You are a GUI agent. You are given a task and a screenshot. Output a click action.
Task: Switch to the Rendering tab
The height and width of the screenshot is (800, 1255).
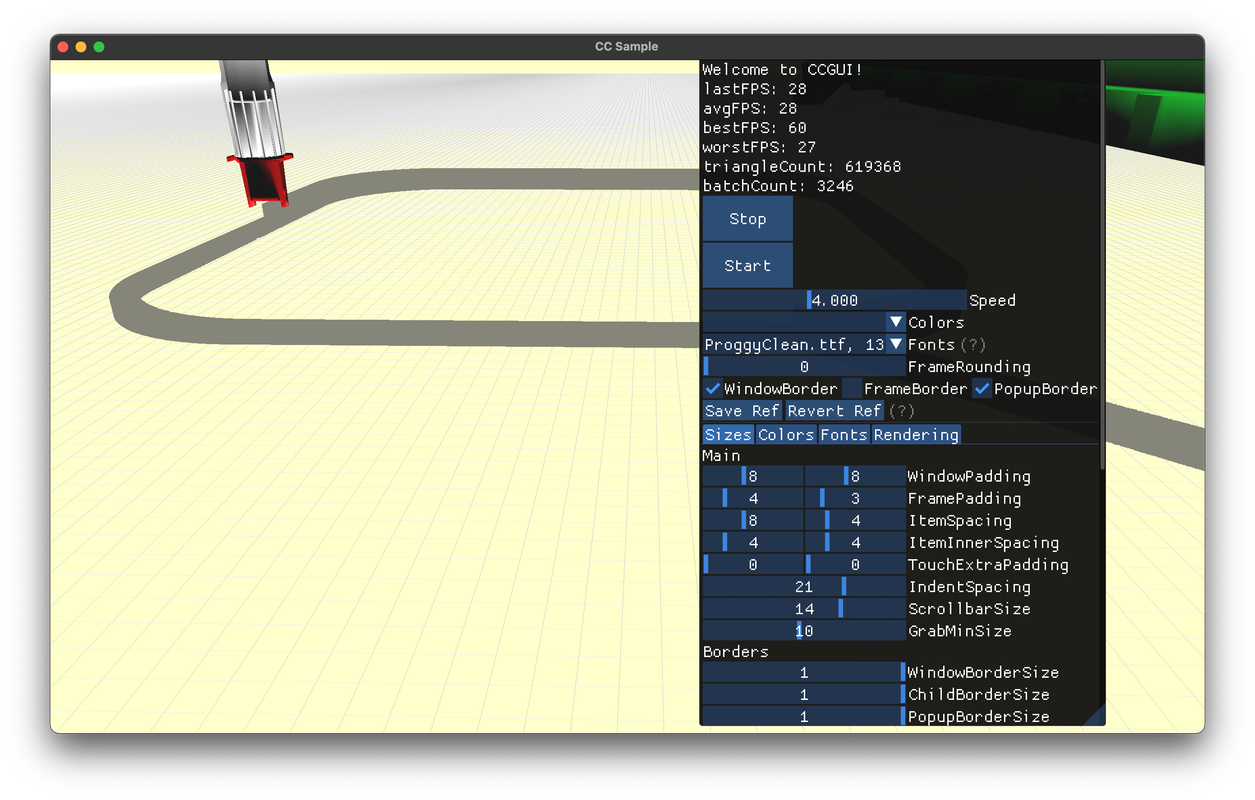916,434
